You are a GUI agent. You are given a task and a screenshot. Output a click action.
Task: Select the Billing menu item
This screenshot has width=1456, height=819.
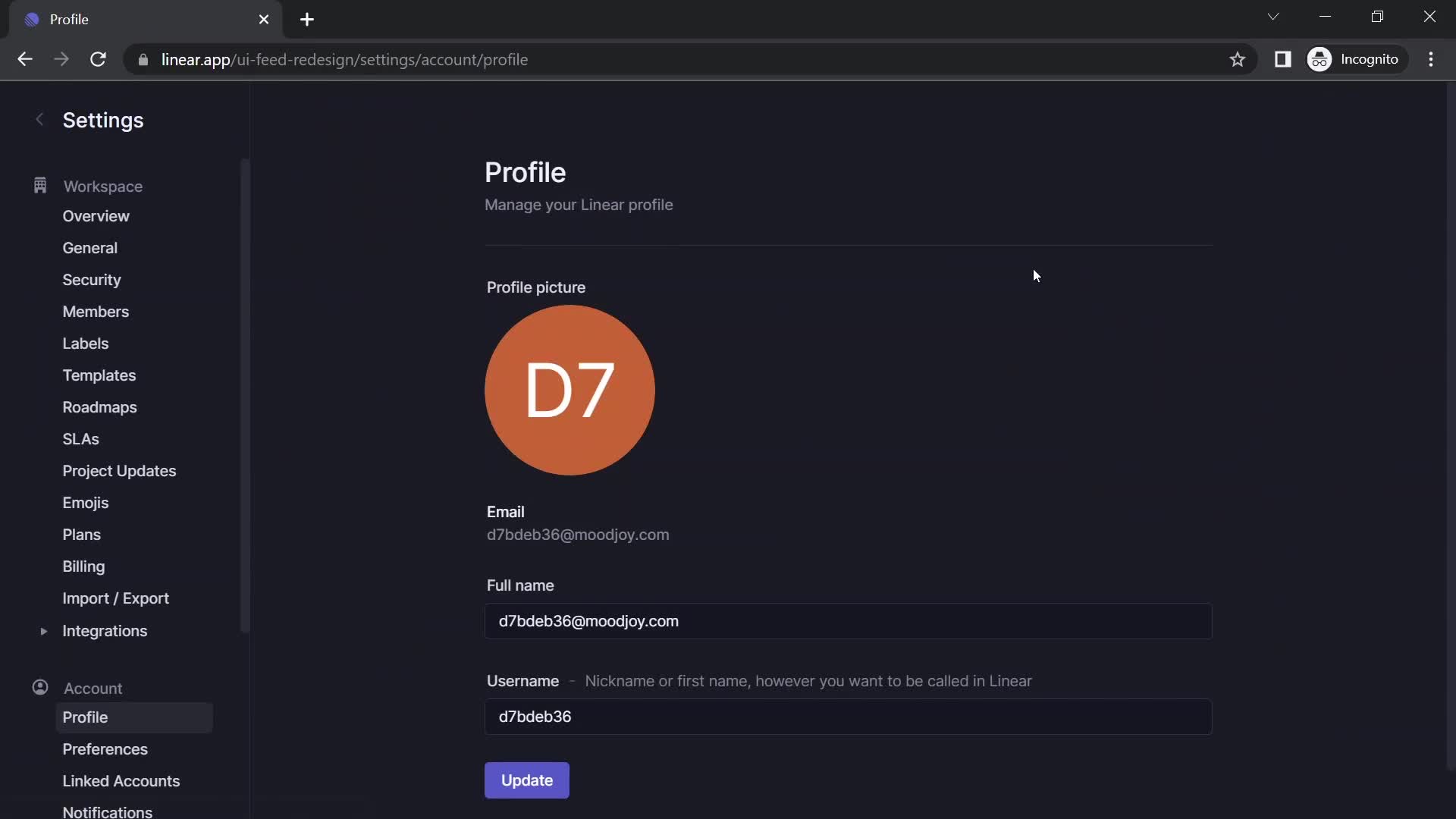pos(83,566)
